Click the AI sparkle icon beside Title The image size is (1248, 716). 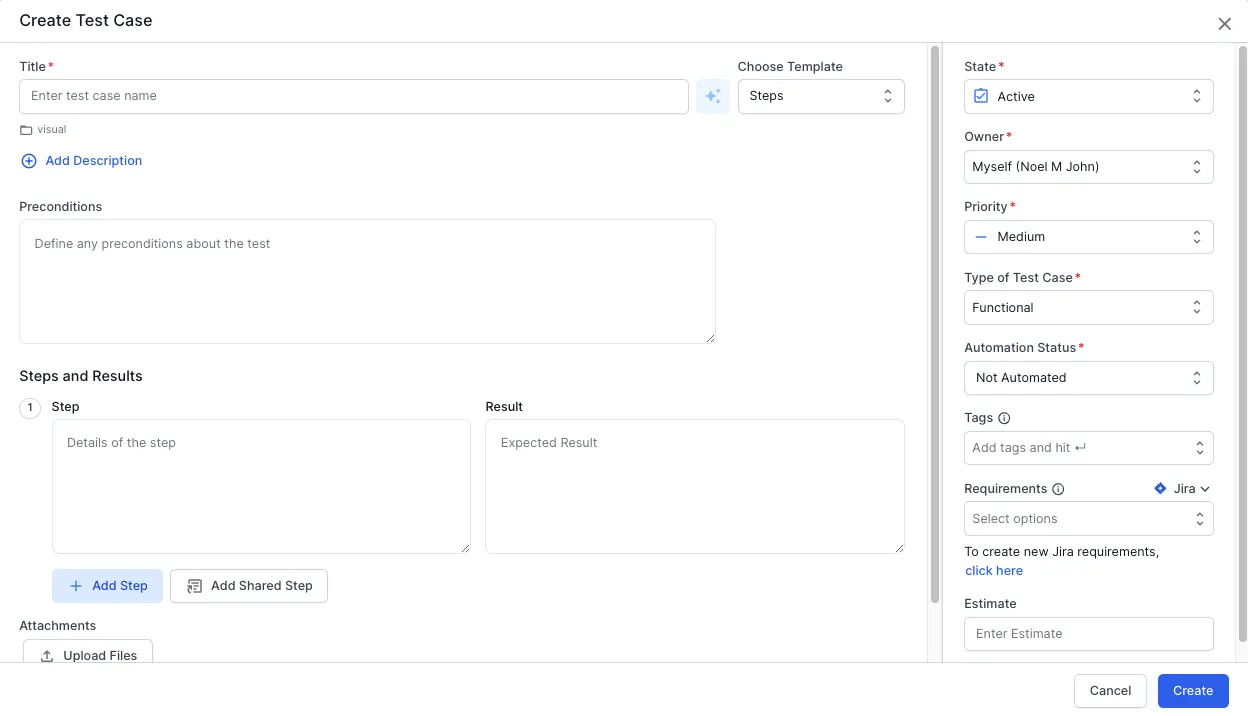coord(712,96)
